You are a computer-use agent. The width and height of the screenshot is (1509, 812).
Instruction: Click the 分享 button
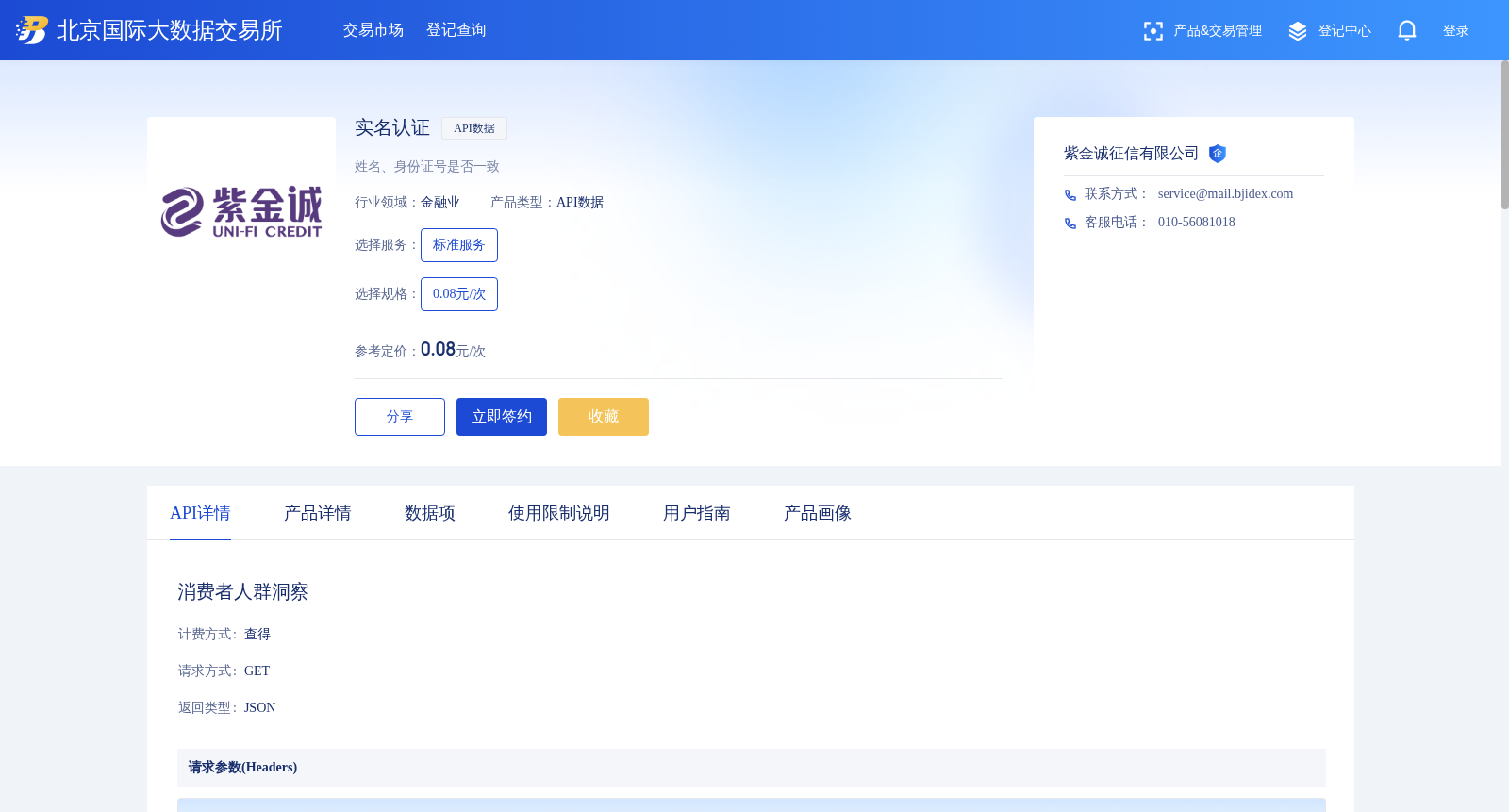coord(400,417)
